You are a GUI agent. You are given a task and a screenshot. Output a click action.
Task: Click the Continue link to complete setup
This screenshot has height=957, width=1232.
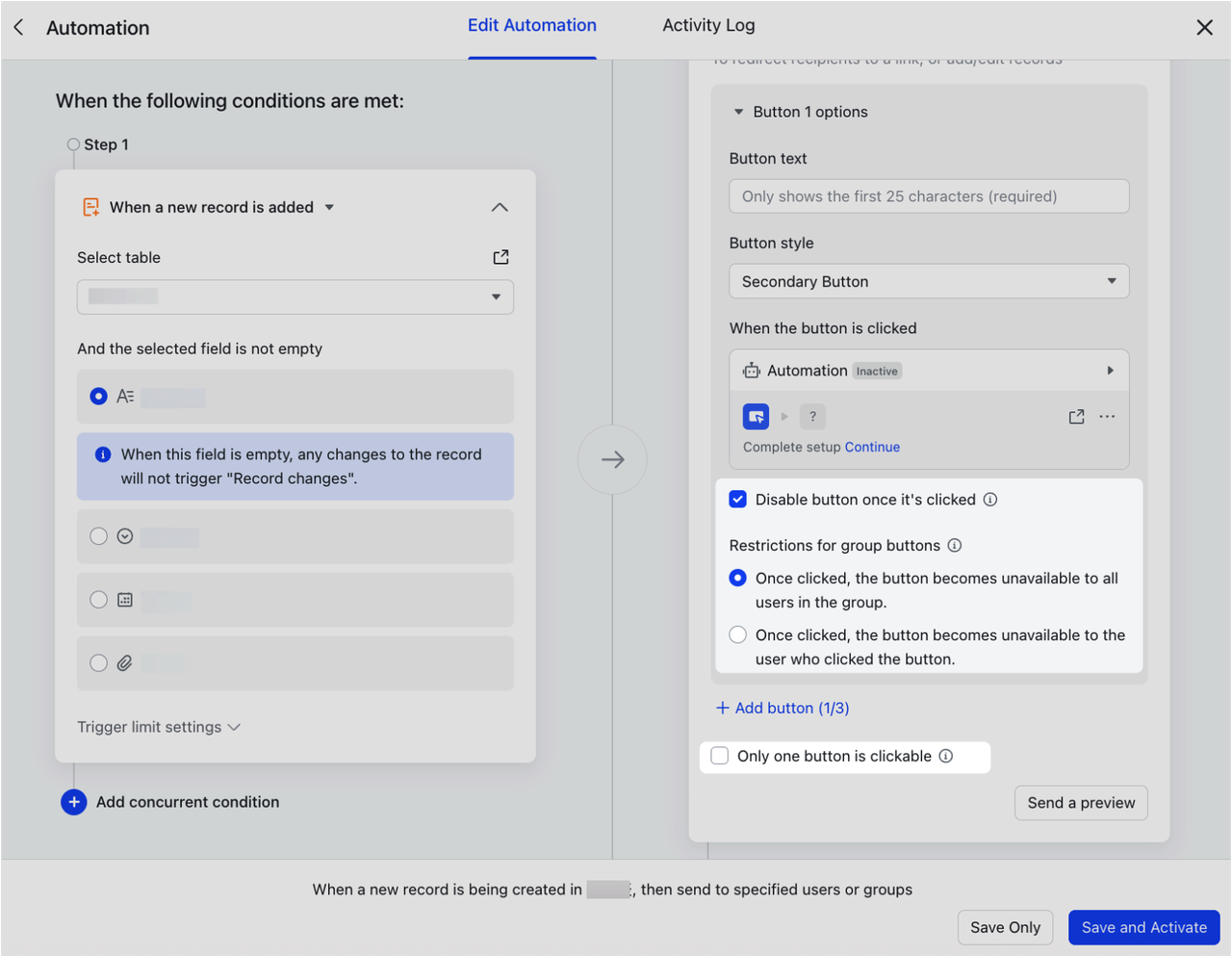point(872,447)
